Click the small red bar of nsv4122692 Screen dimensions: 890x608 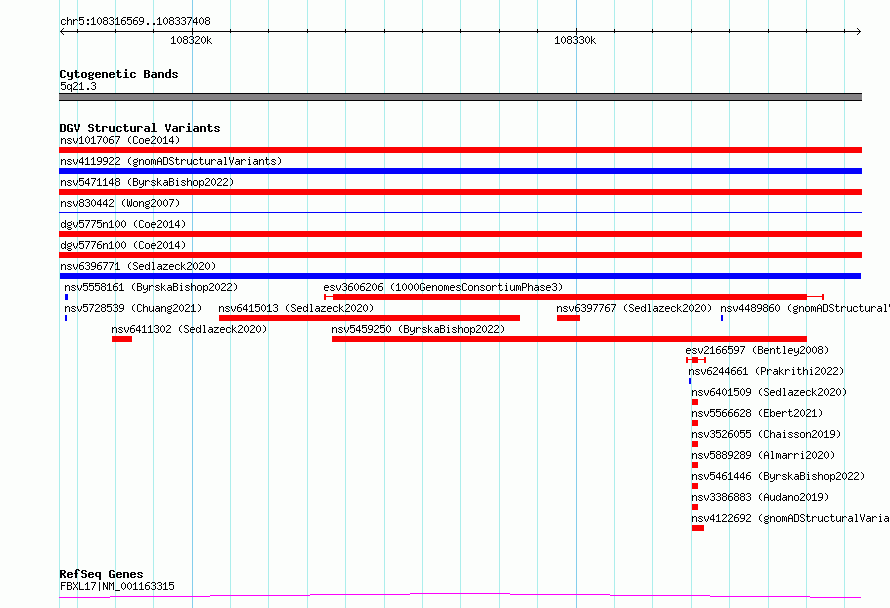pos(698,528)
